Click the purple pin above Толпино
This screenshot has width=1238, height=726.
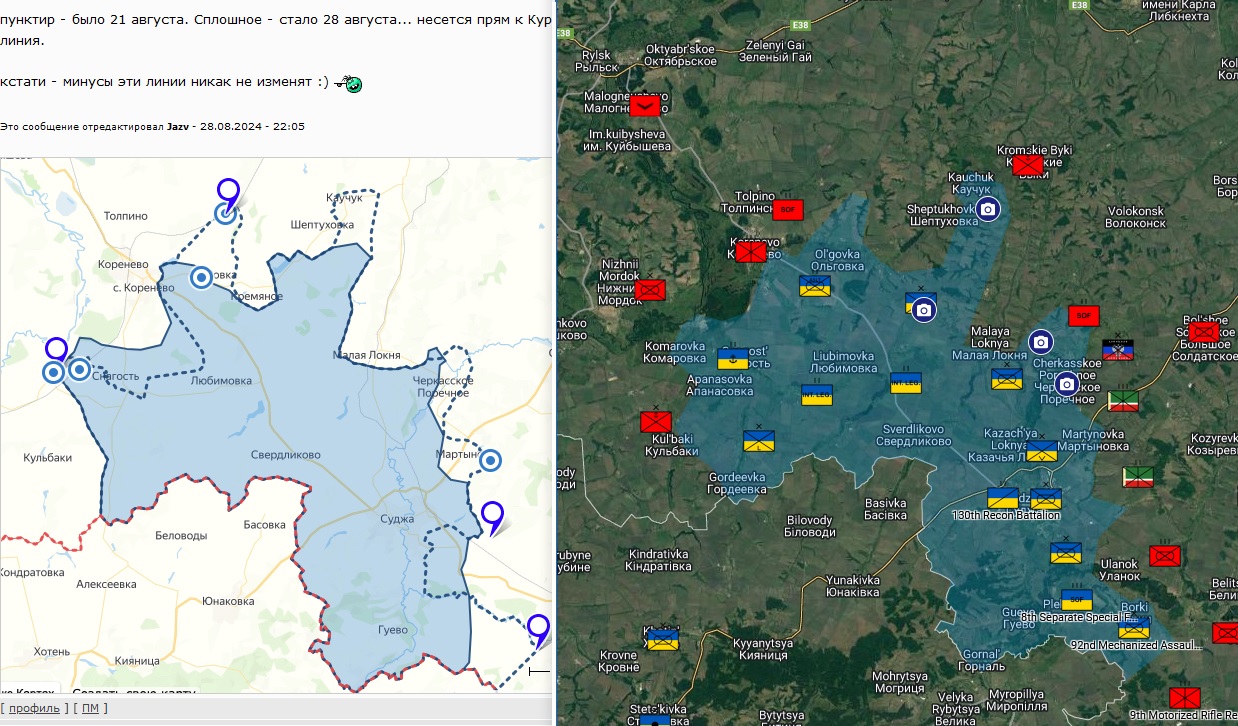tap(229, 193)
